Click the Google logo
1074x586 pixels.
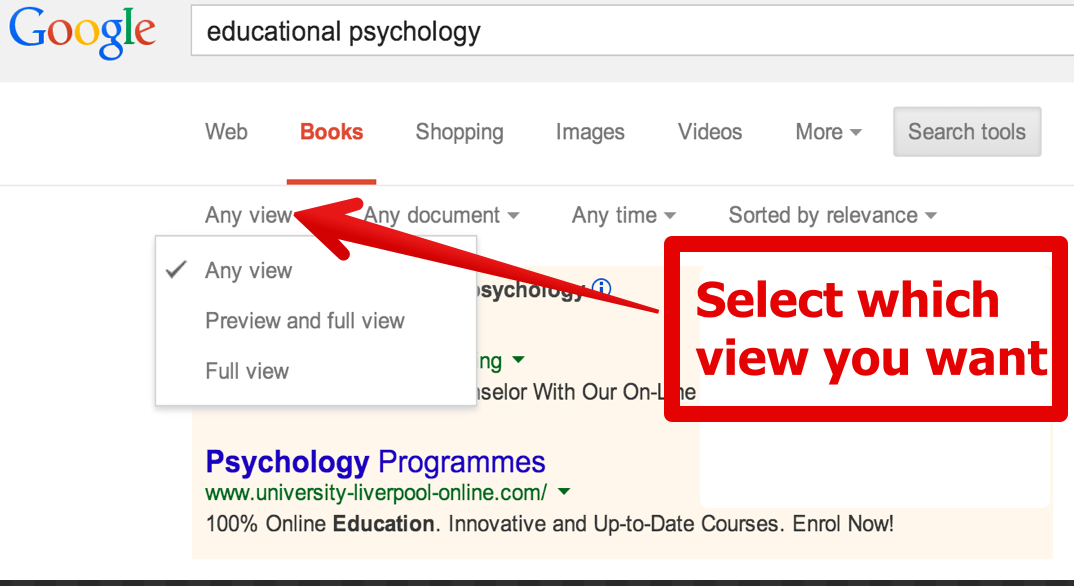coord(82,33)
